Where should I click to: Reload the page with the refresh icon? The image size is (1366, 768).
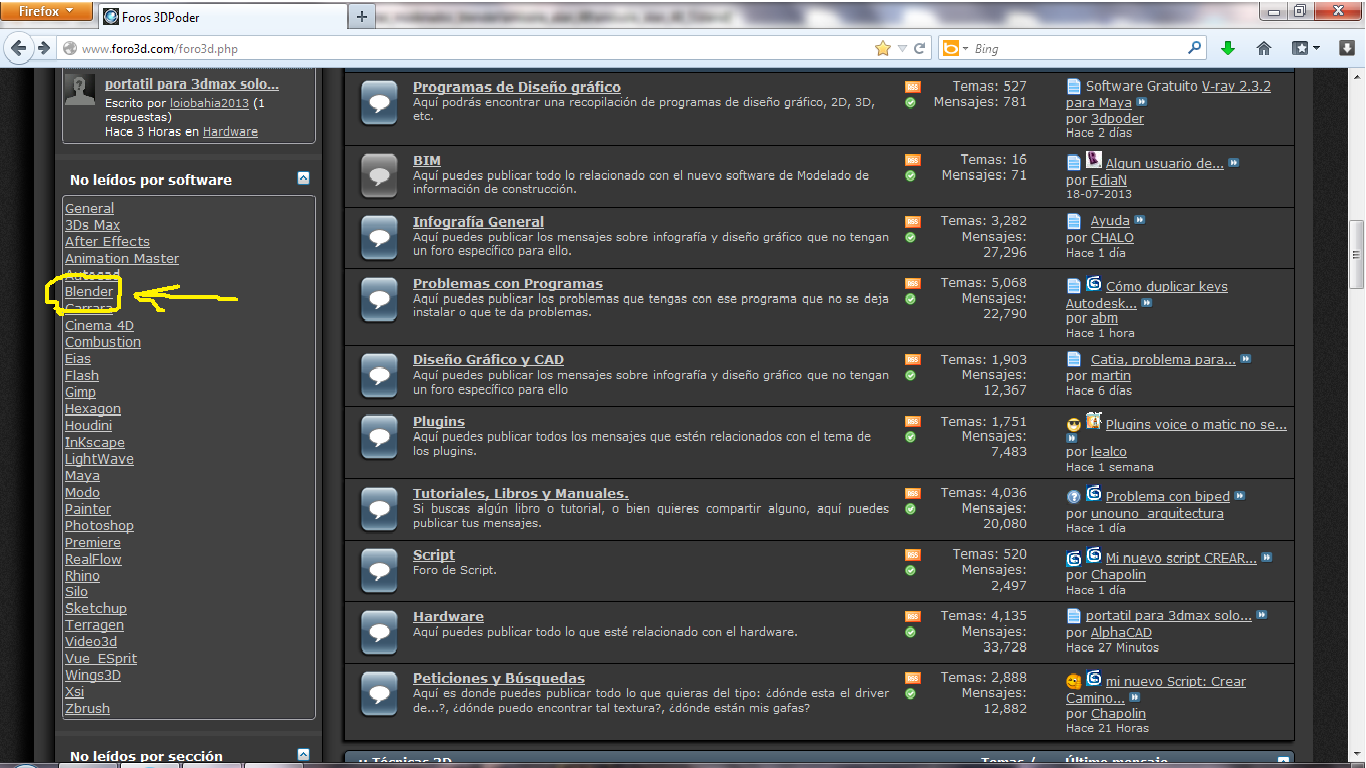point(920,48)
